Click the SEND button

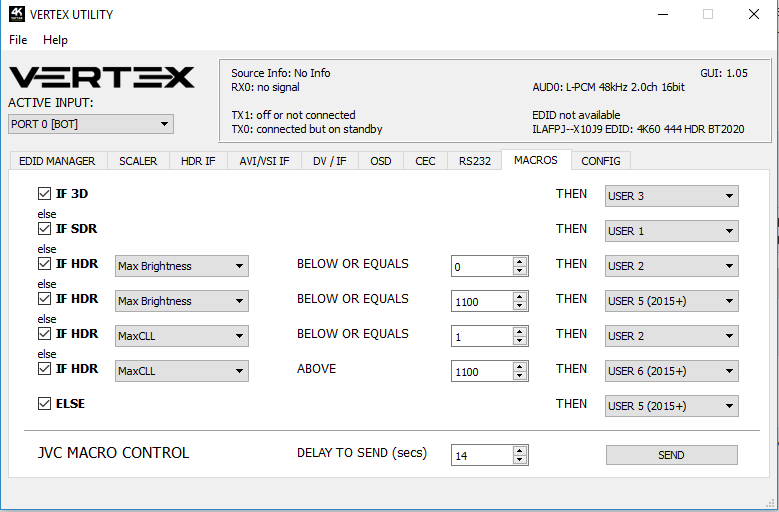coord(672,455)
